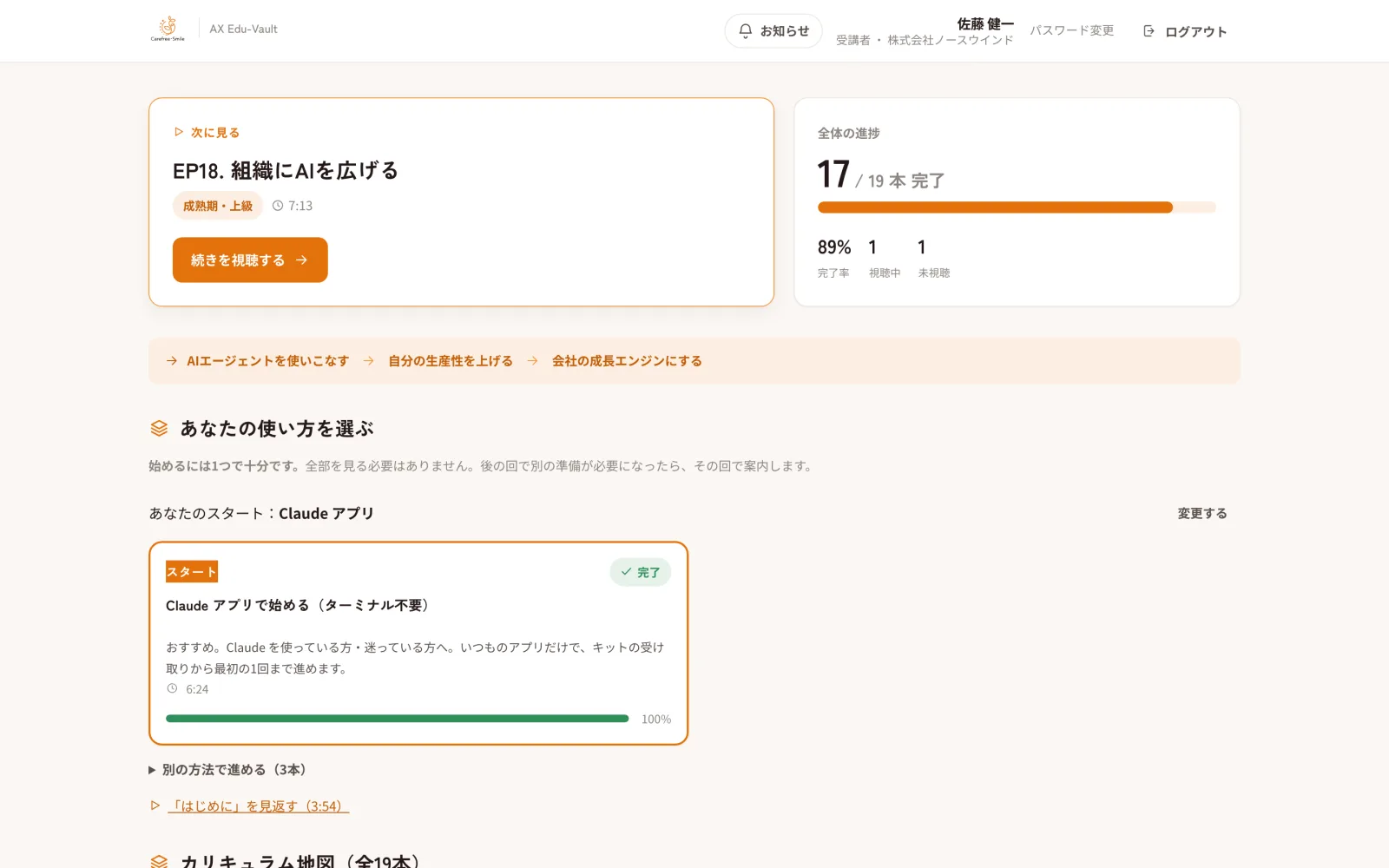Click the logout door icon
The image size is (1389, 868).
(x=1149, y=31)
